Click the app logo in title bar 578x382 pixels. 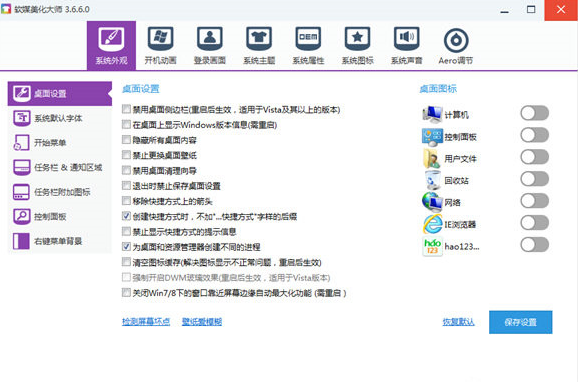6,9
